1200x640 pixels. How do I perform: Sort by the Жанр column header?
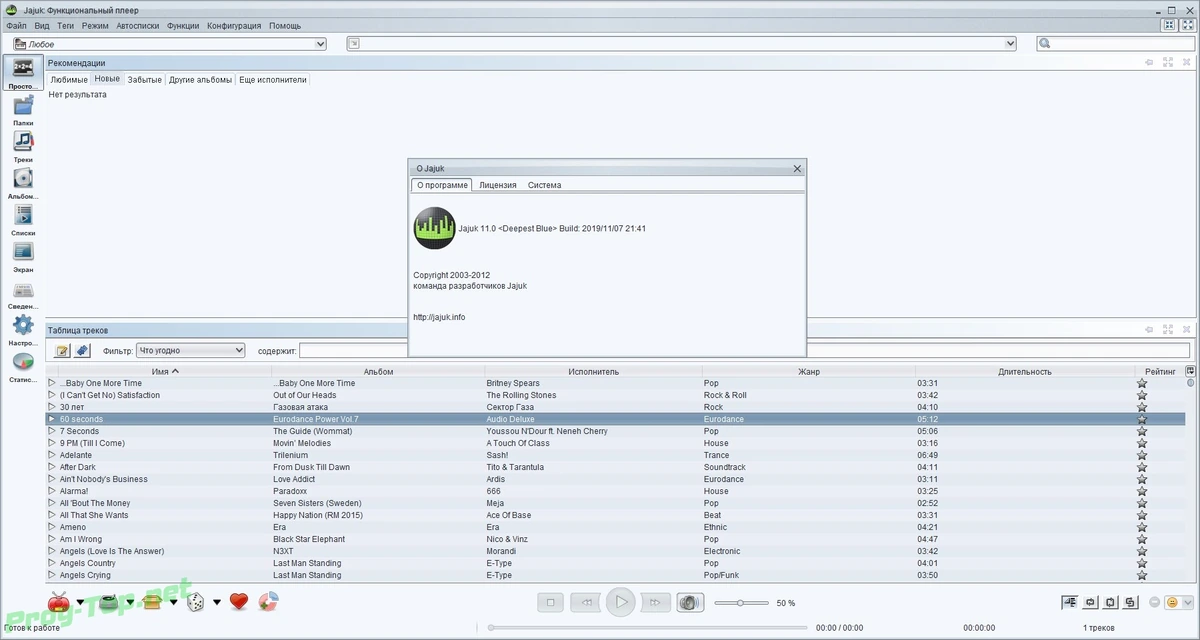[808, 371]
